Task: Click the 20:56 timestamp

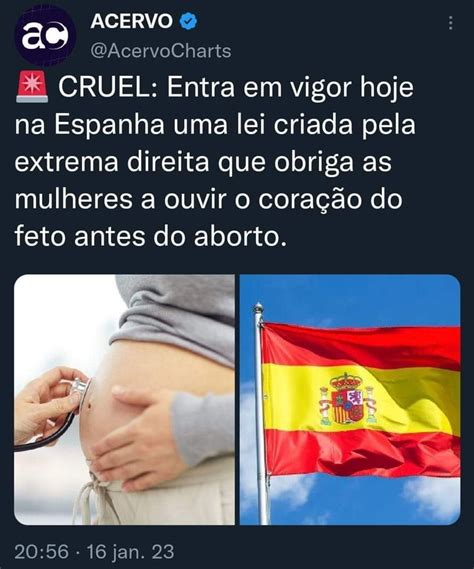Action: (x=41, y=552)
